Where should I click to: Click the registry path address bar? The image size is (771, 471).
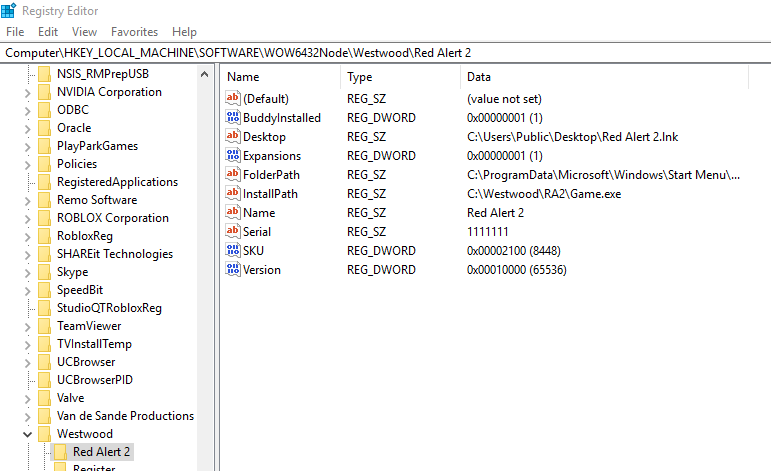coord(386,53)
